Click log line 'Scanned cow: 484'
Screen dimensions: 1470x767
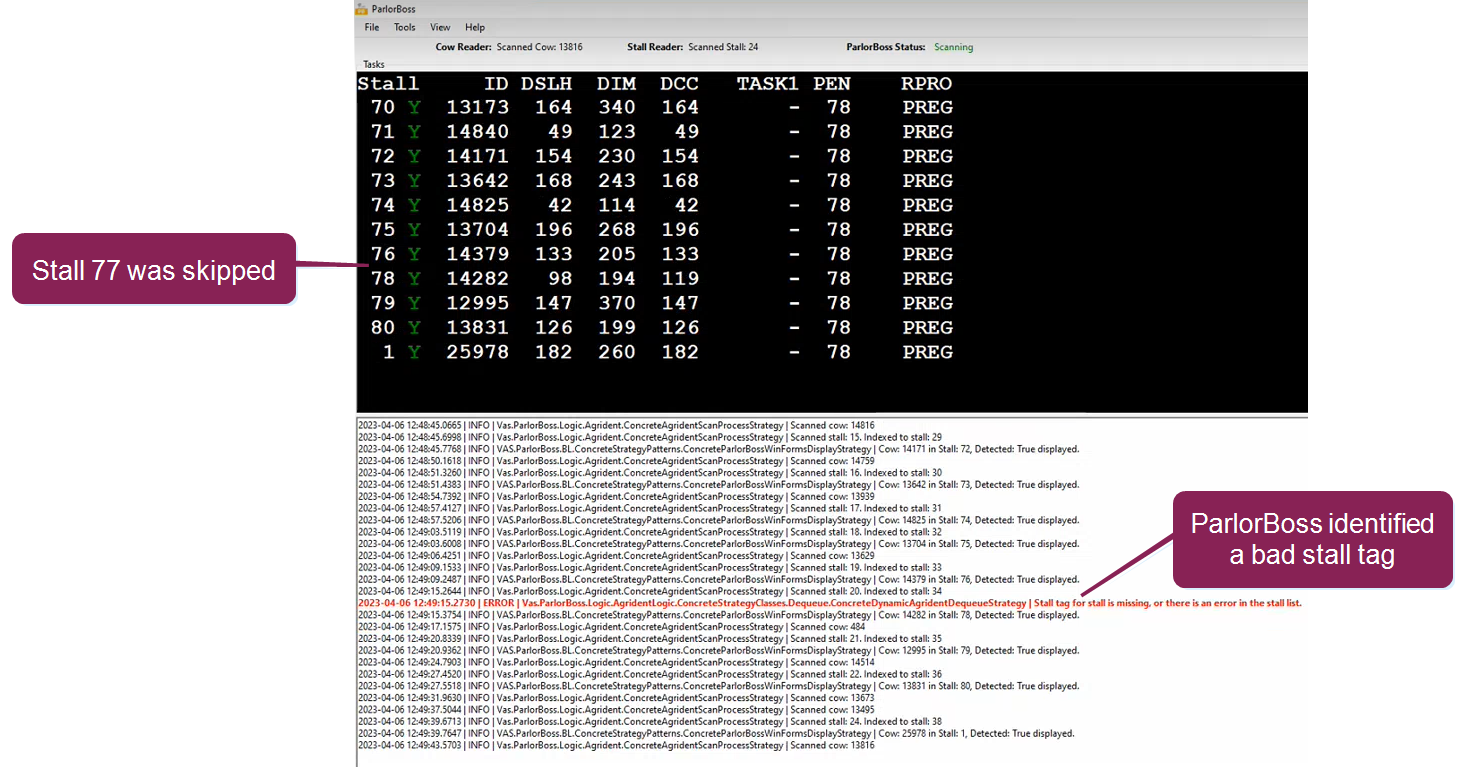pos(613,627)
